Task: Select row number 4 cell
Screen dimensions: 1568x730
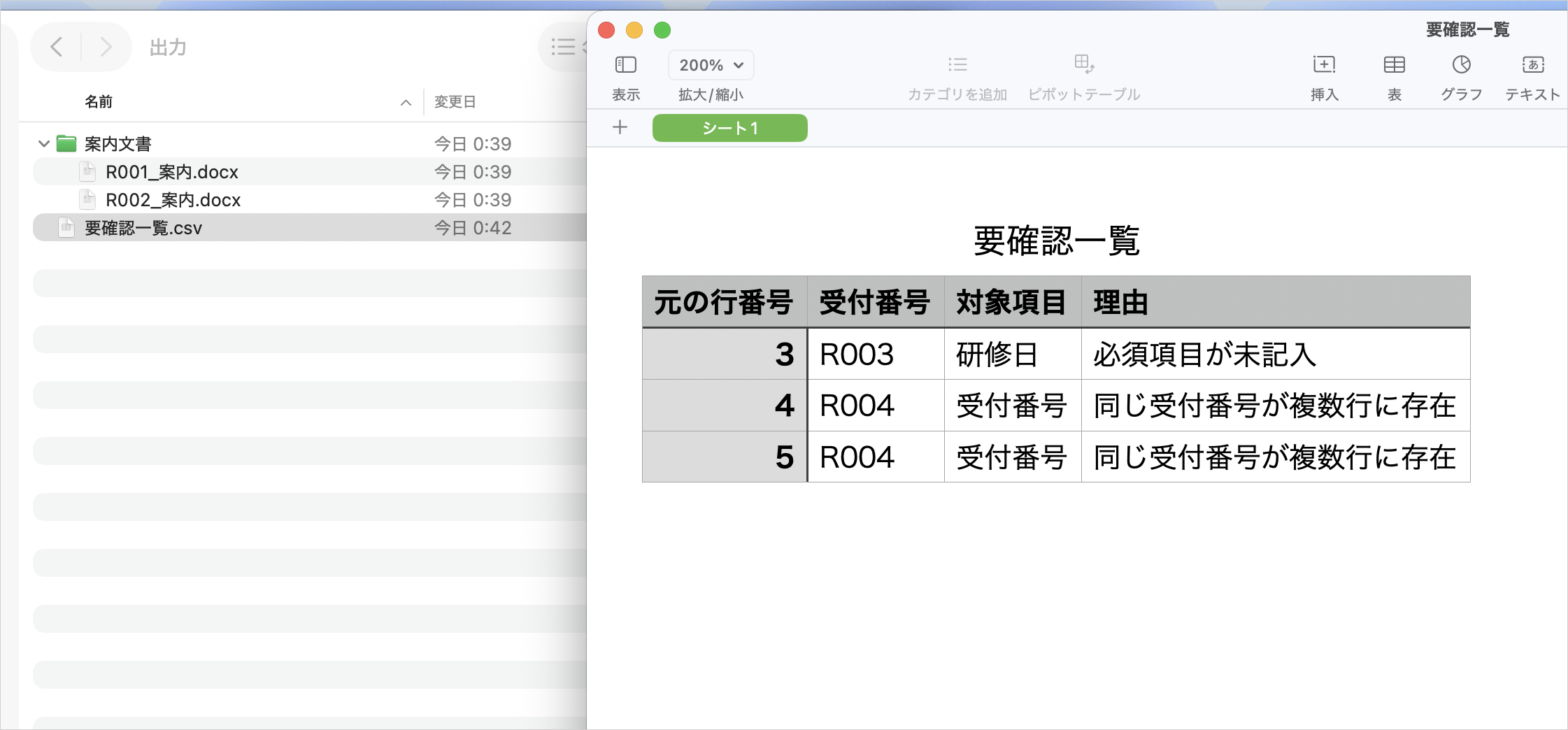Action: pos(725,405)
